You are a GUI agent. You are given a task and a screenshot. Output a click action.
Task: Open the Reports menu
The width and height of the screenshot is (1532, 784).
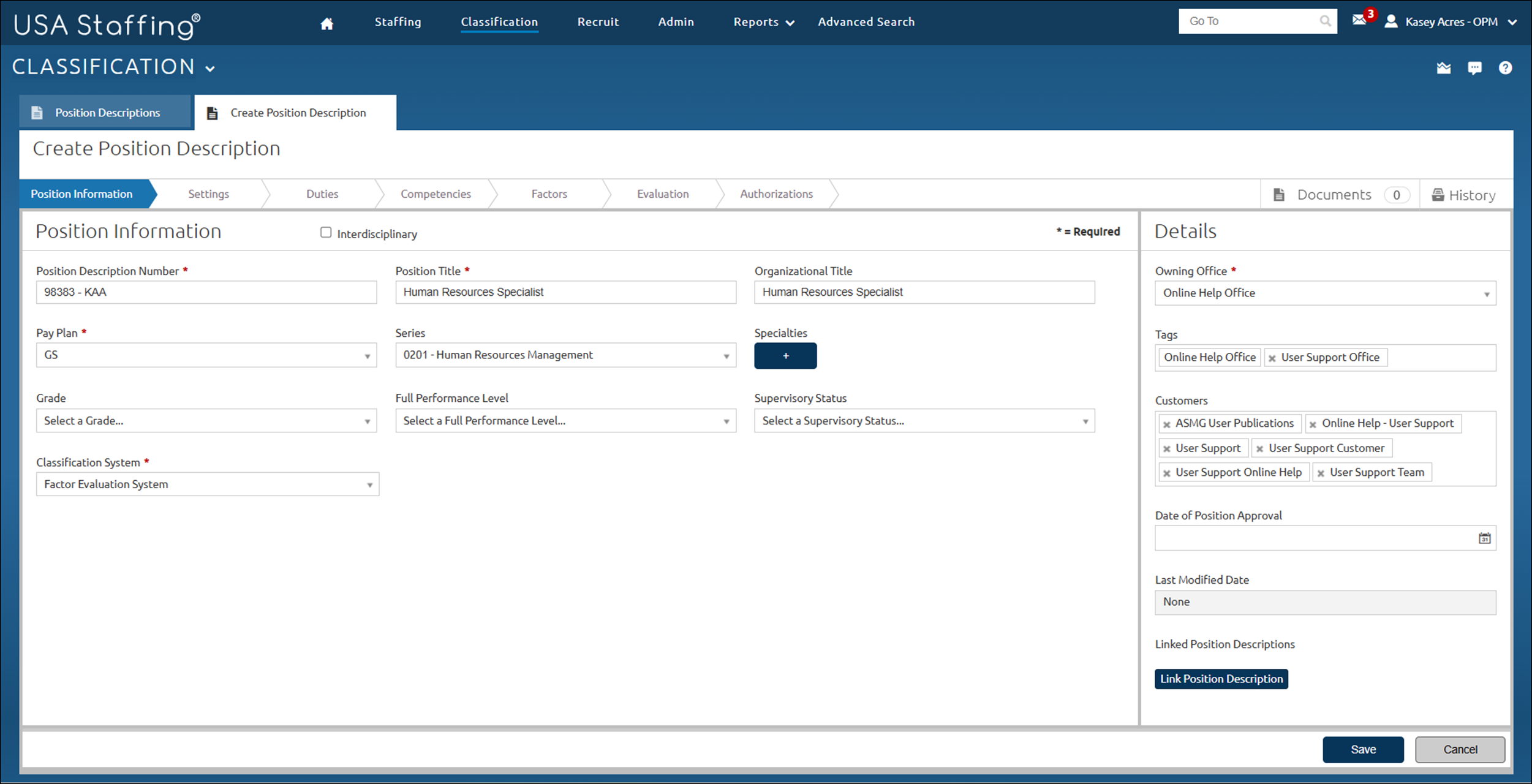[763, 22]
